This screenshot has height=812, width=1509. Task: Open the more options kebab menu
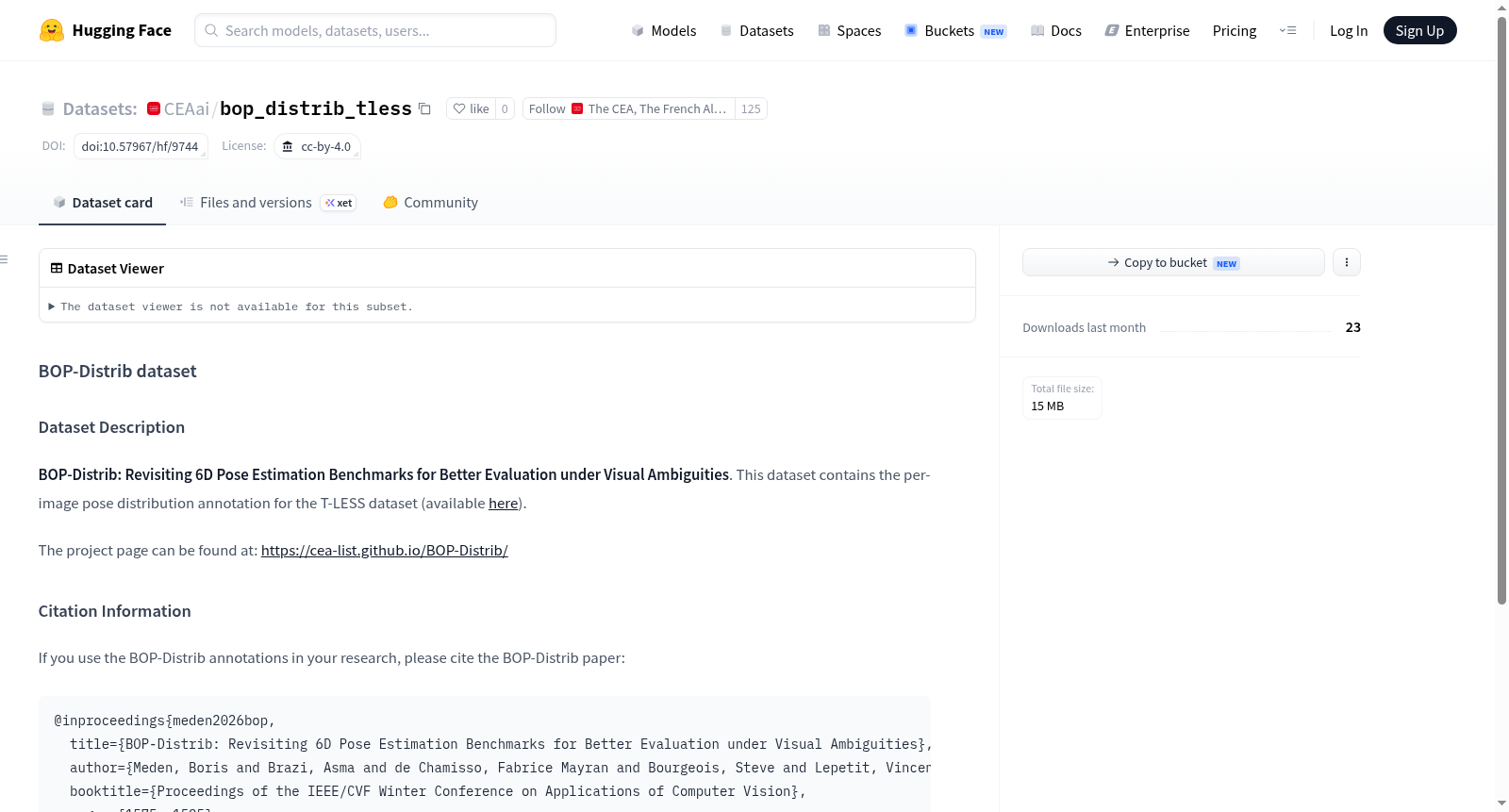click(1347, 262)
